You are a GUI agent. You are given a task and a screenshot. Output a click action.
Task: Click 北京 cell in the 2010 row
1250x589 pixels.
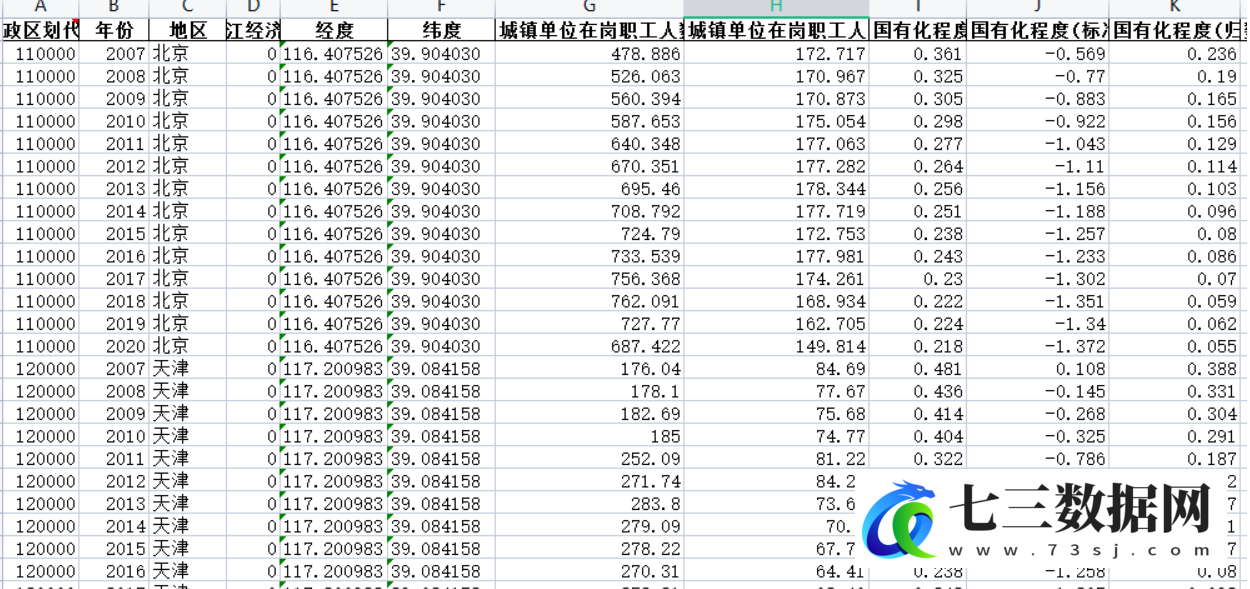[187, 121]
